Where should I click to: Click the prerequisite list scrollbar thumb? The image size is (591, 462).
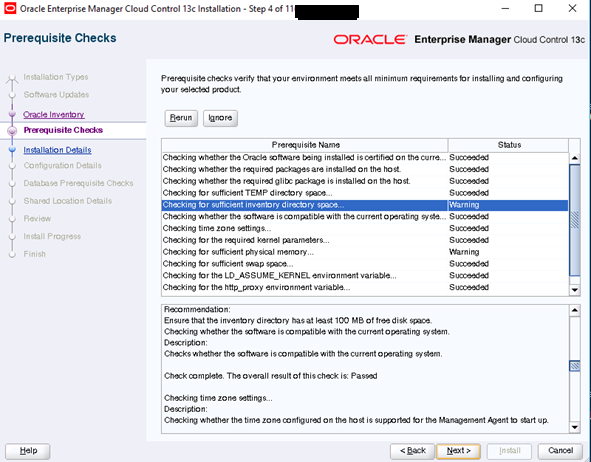pos(574,220)
